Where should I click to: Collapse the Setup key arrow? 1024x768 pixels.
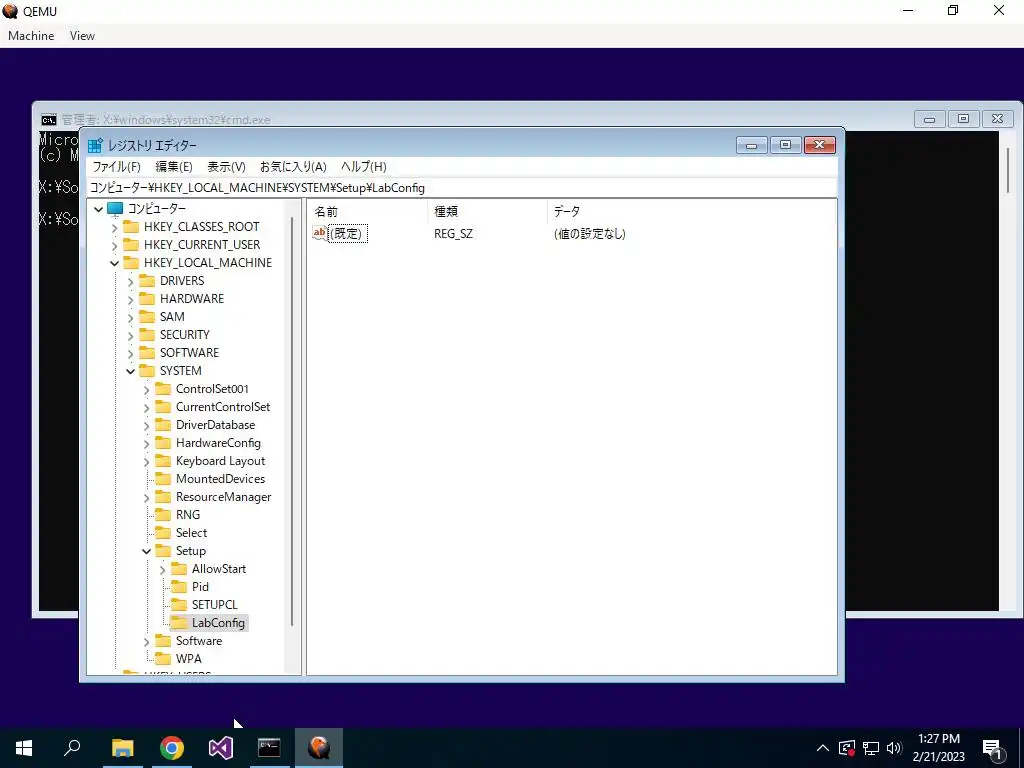[x=146, y=552]
